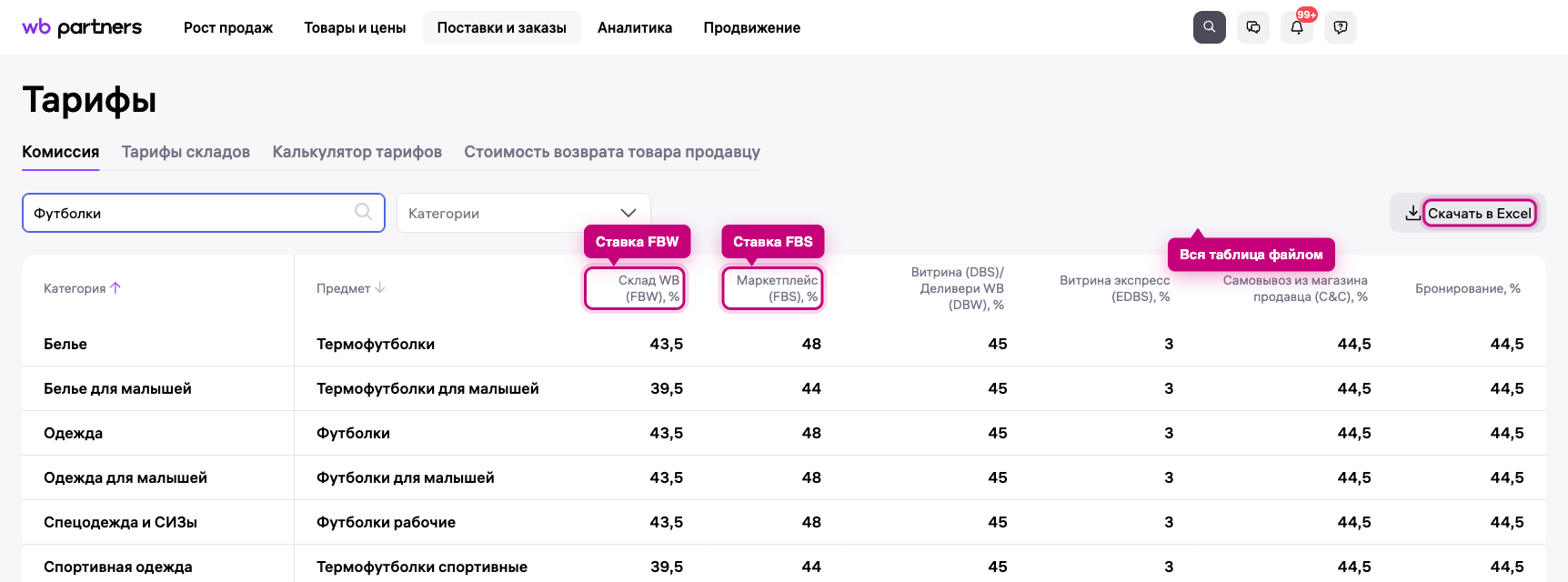Switch to the Калькулятор тарифов tab
This screenshot has width=1568, height=582.
[357, 152]
